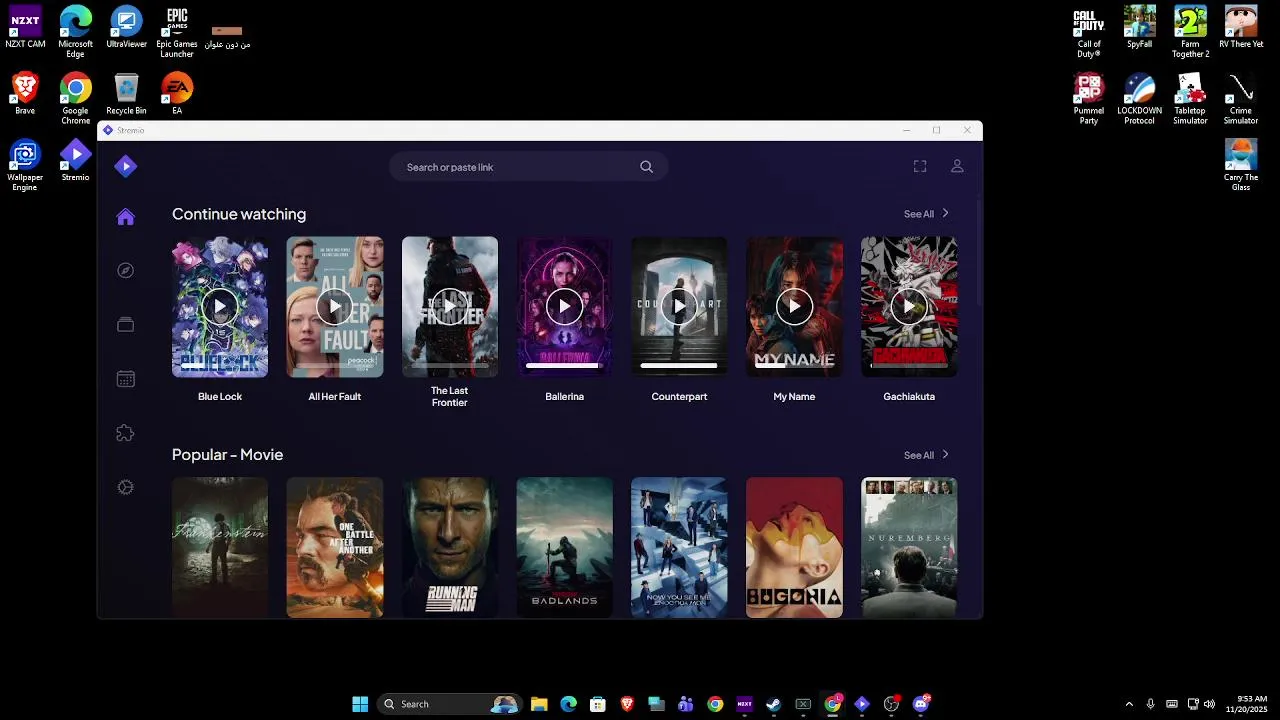1280x720 pixels.
Task: Select the Call of Duty desktop icon
Action: coord(1088,31)
